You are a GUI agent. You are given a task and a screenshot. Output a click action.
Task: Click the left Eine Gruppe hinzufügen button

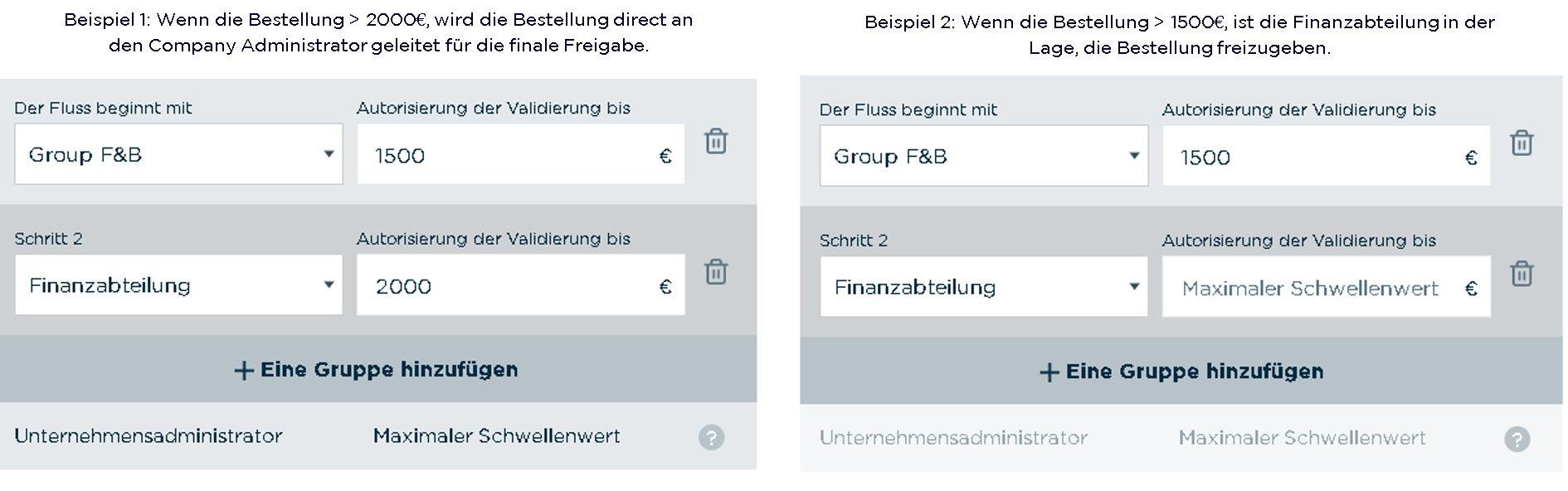(x=378, y=369)
